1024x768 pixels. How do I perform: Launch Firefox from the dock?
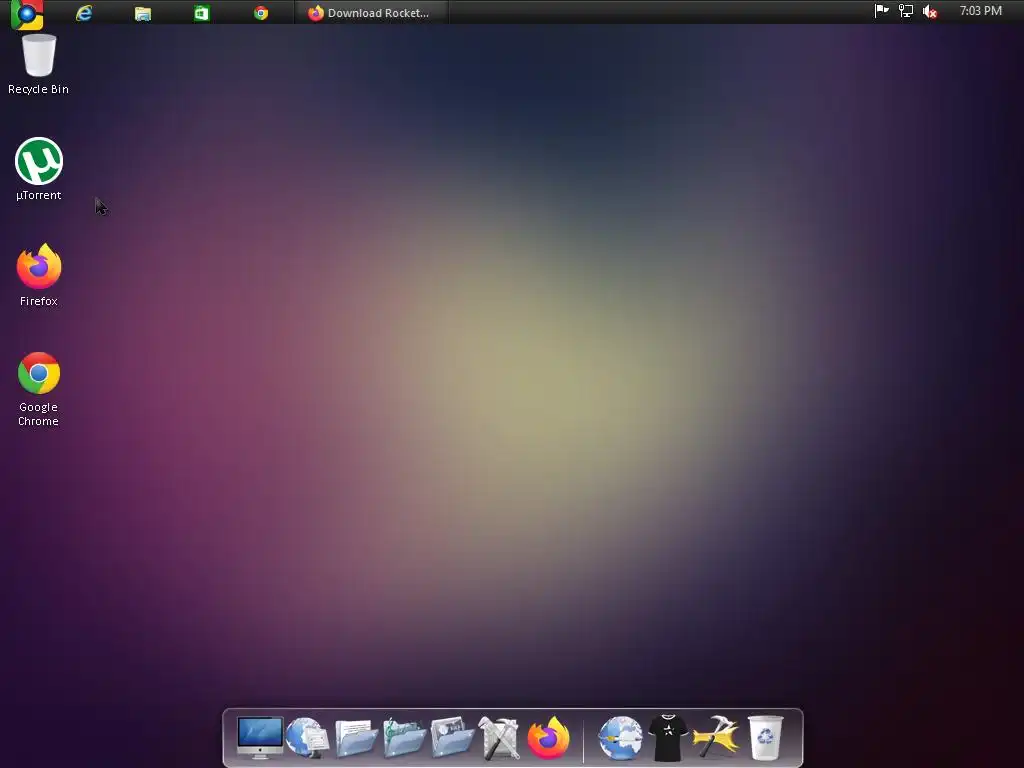tap(548, 738)
